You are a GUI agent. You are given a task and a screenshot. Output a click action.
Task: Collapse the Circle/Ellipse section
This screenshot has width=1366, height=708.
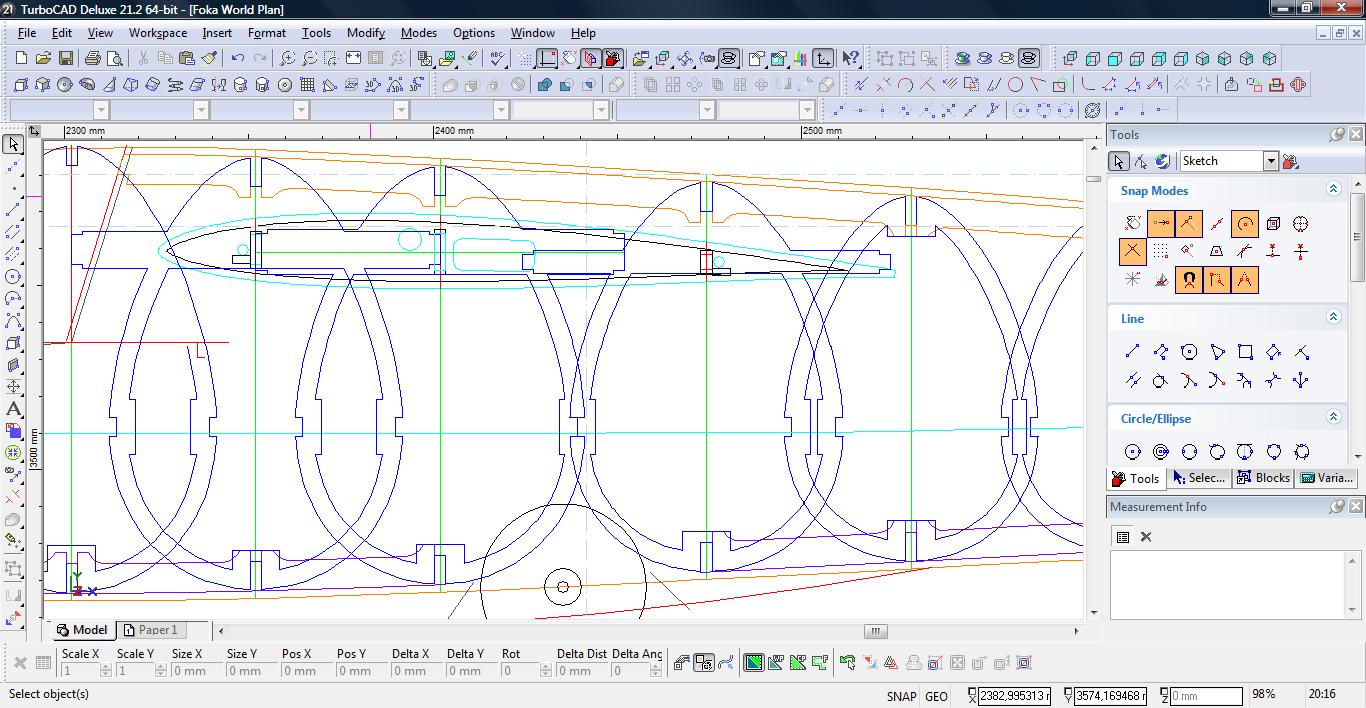1333,417
